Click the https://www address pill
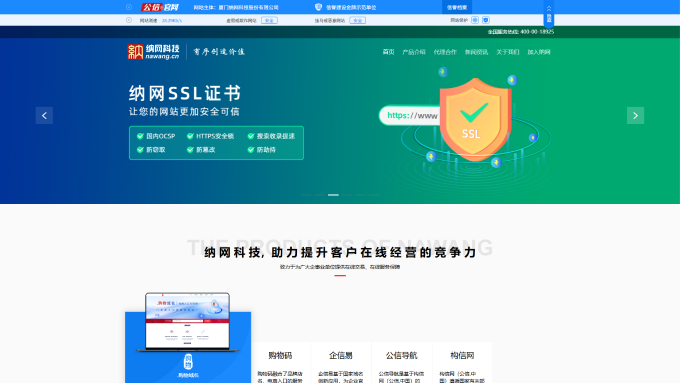The image size is (680, 383). 410,115
